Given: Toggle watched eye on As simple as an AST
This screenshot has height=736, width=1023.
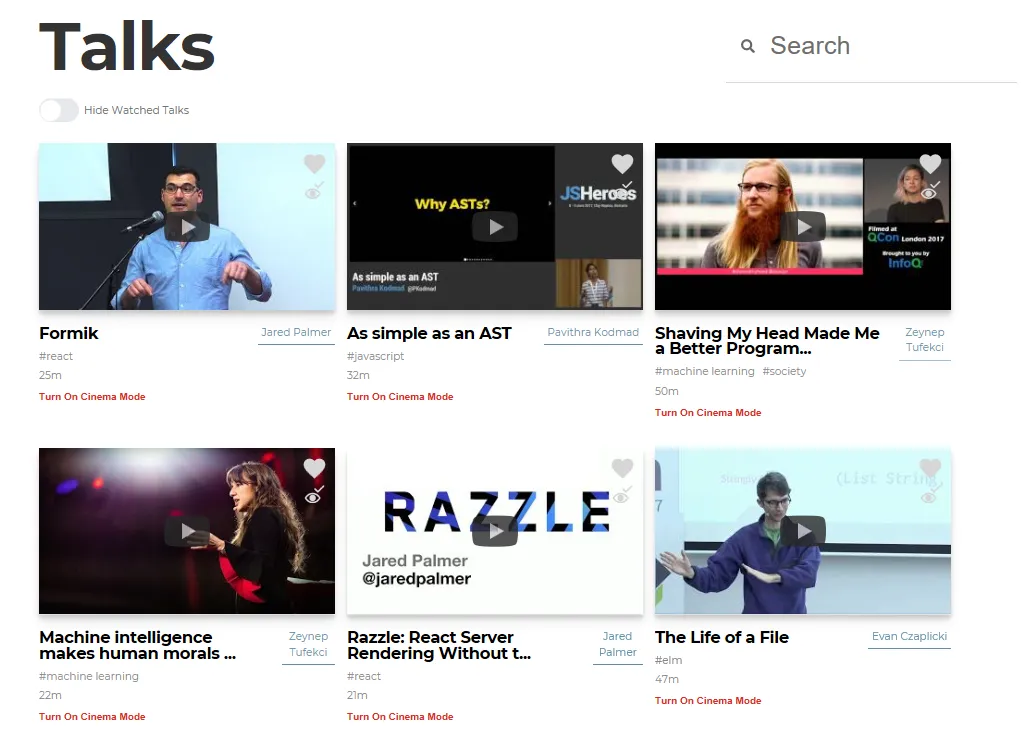Looking at the screenshot, I should coord(623,192).
